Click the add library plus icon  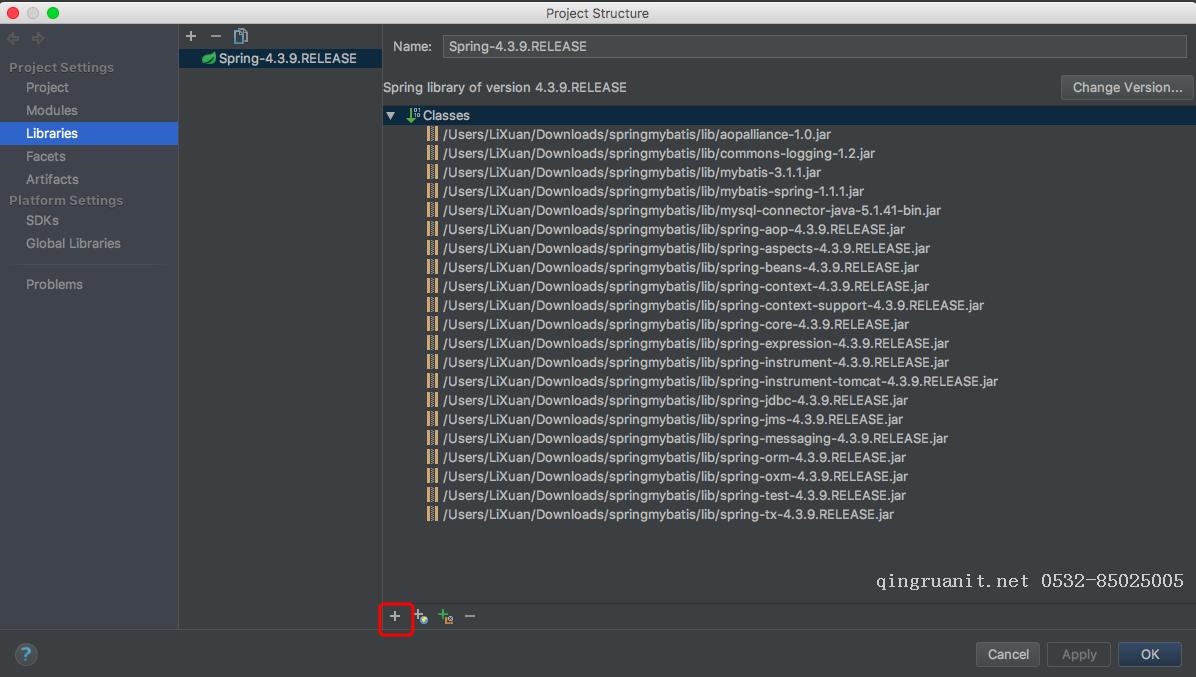click(x=191, y=36)
